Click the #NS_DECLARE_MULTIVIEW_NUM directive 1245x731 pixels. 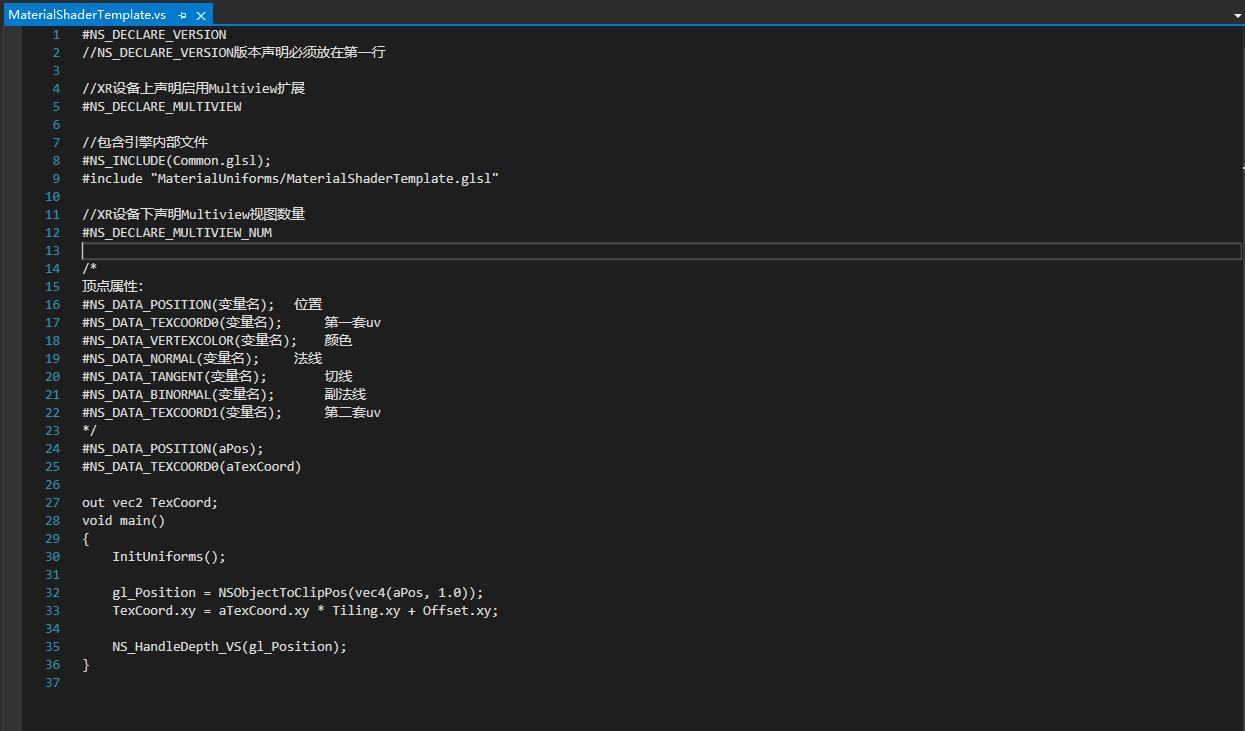(176, 233)
